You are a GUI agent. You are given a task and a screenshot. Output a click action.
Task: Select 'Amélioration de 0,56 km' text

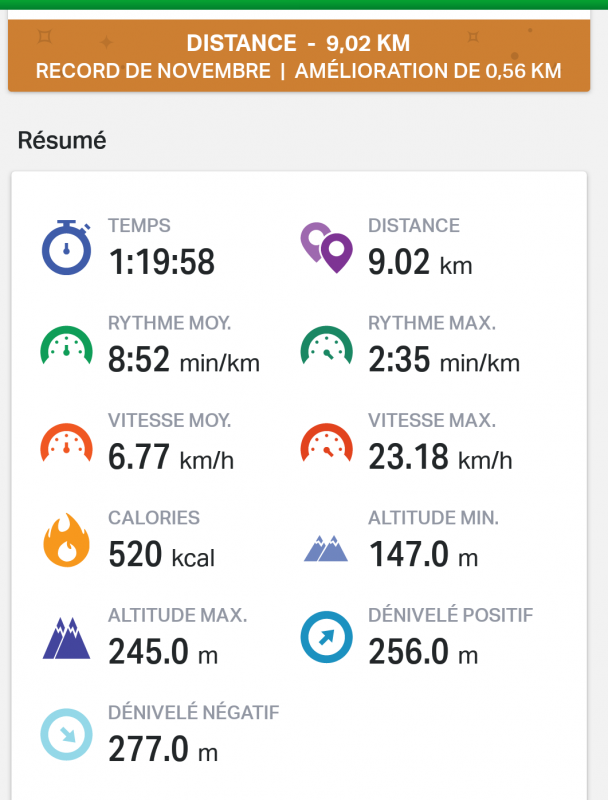[428, 71]
